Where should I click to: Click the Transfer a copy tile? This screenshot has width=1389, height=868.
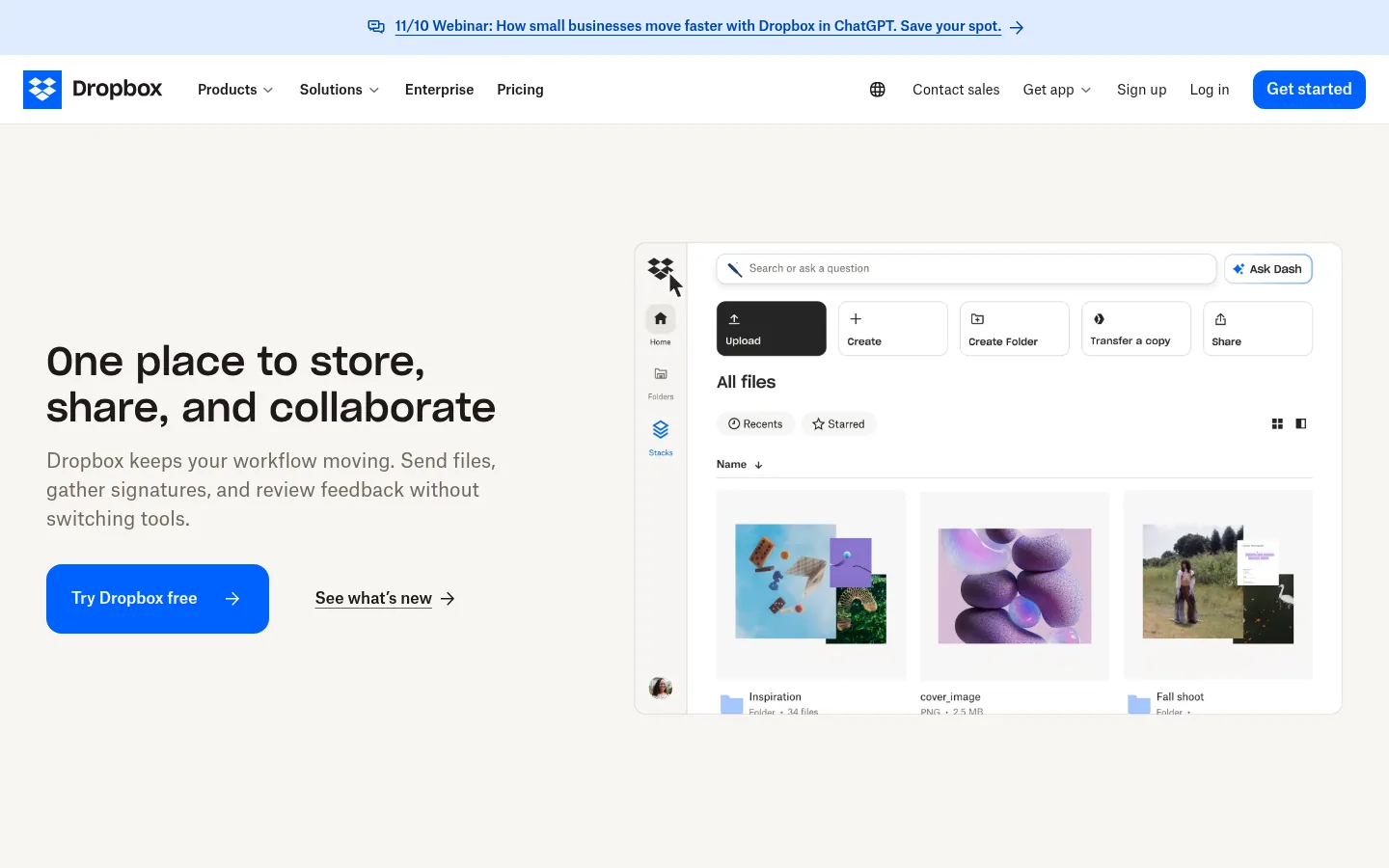click(x=1136, y=329)
